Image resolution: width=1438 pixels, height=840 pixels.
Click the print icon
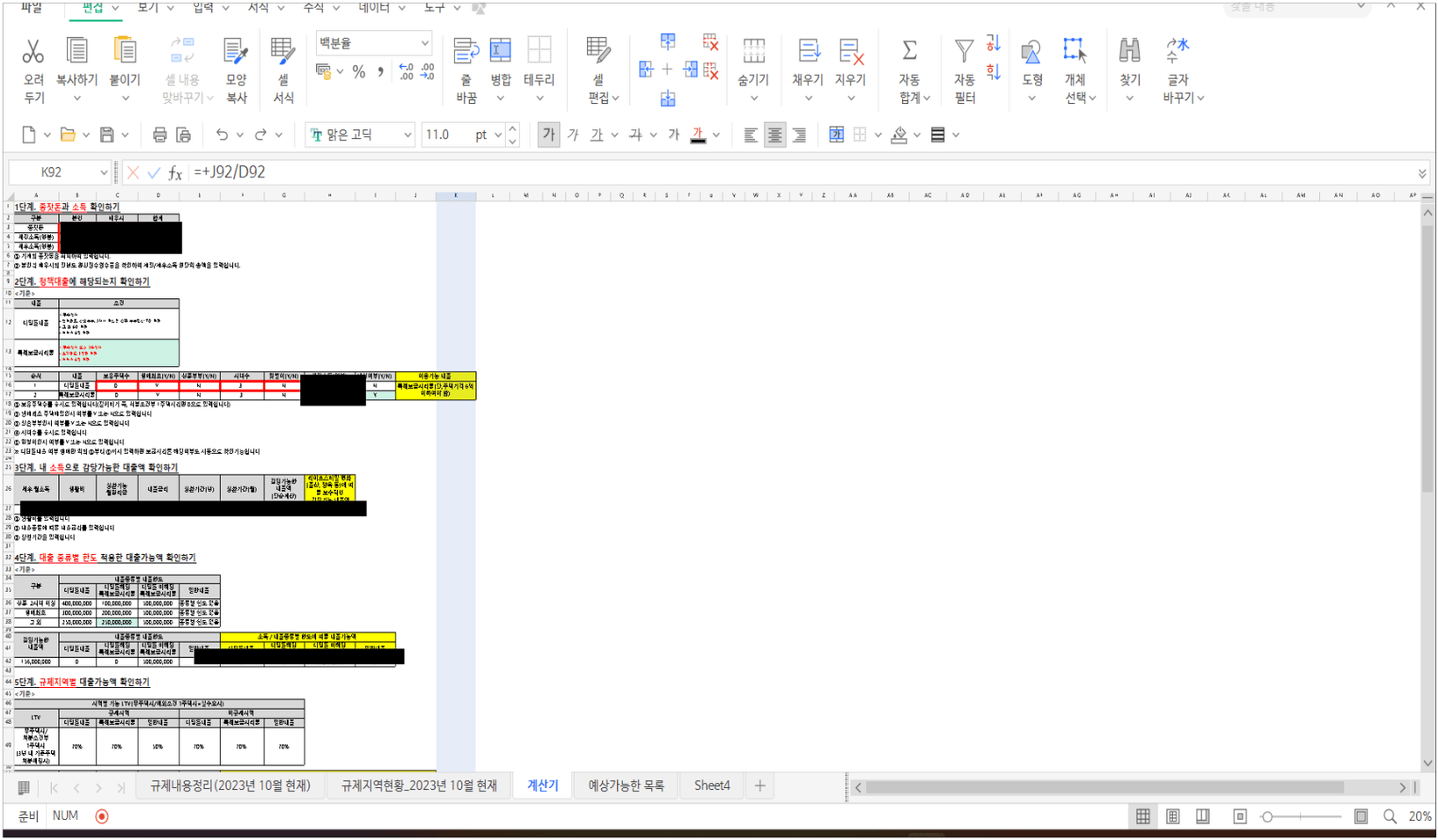[x=159, y=135]
